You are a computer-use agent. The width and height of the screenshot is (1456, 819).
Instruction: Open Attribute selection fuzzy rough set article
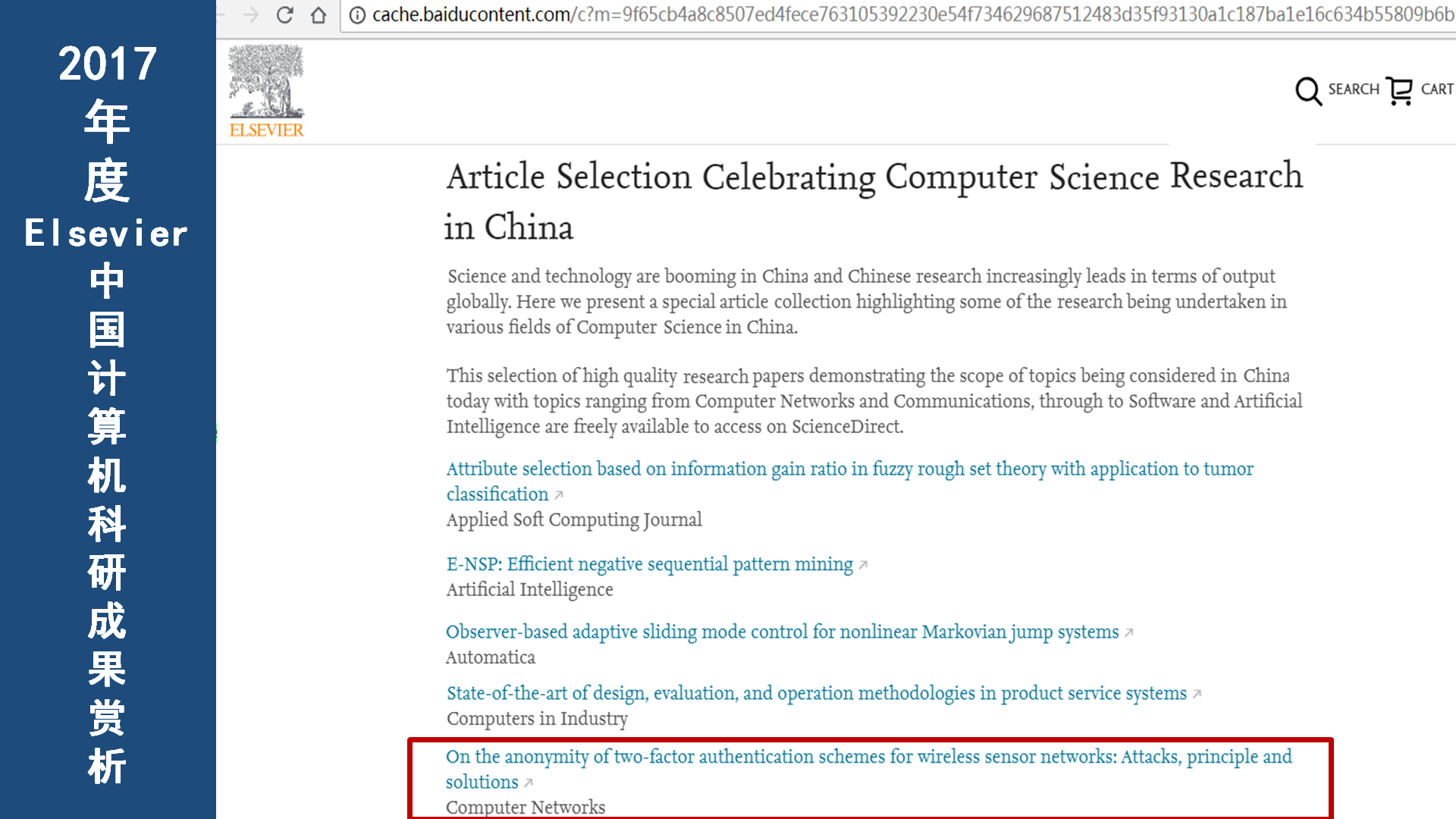click(x=849, y=482)
